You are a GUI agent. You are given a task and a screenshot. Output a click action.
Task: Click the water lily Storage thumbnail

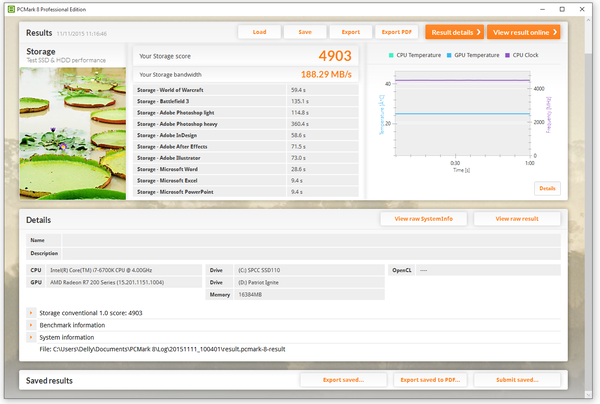tap(73, 134)
